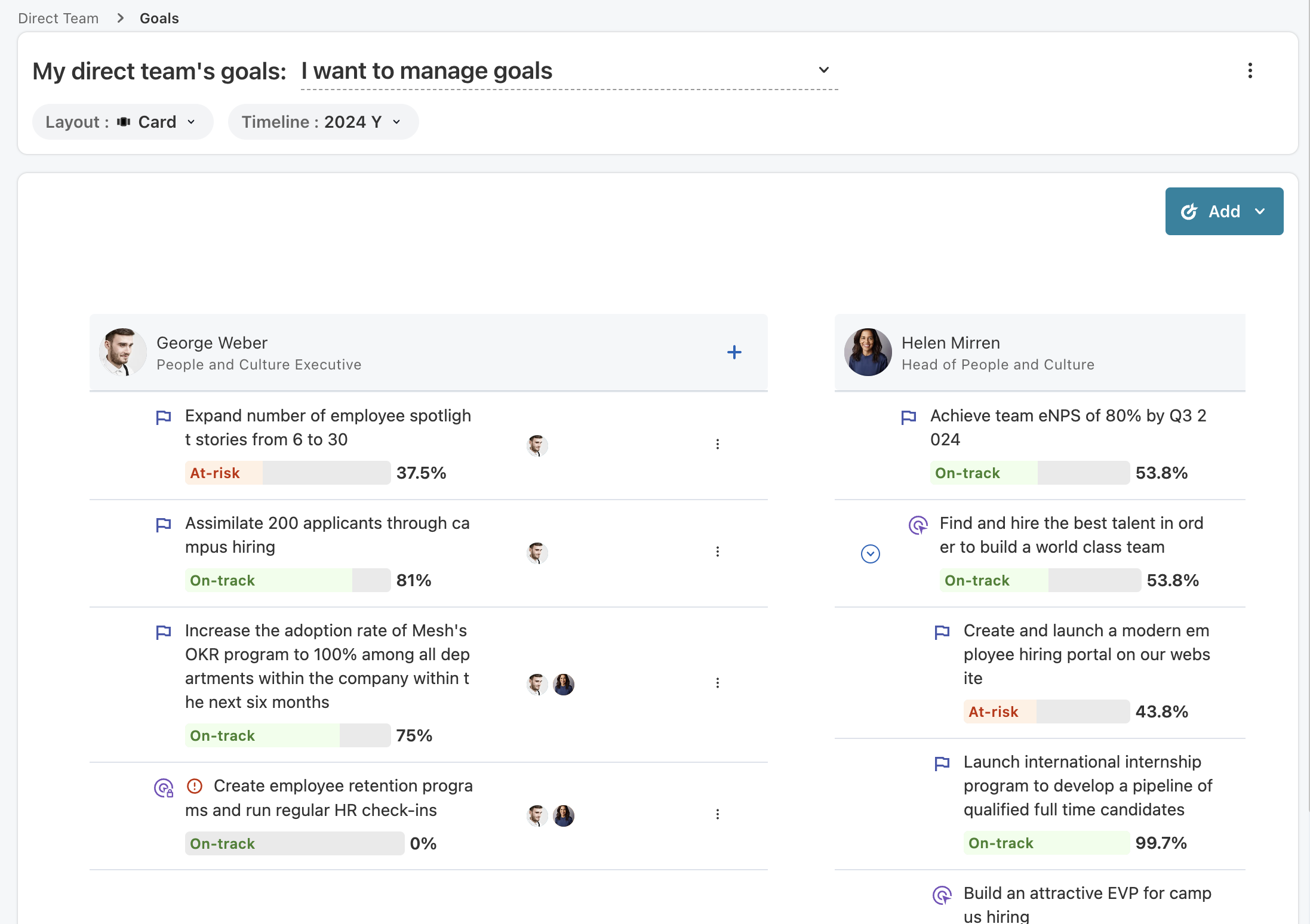Go to Direct Team breadcrumb
The height and width of the screenshot is (924, 1310).
[58, 19]
